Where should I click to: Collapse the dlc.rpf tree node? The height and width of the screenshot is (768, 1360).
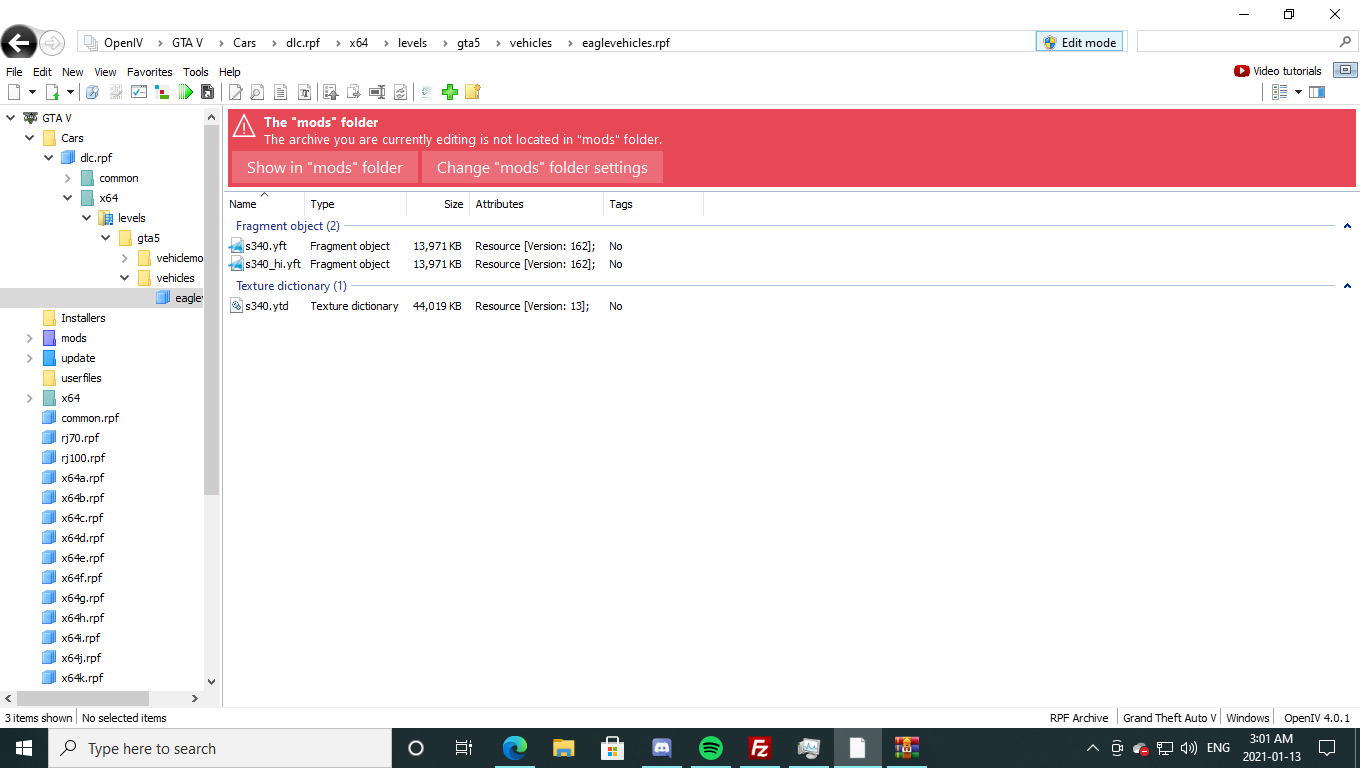(x=49, y=158)
